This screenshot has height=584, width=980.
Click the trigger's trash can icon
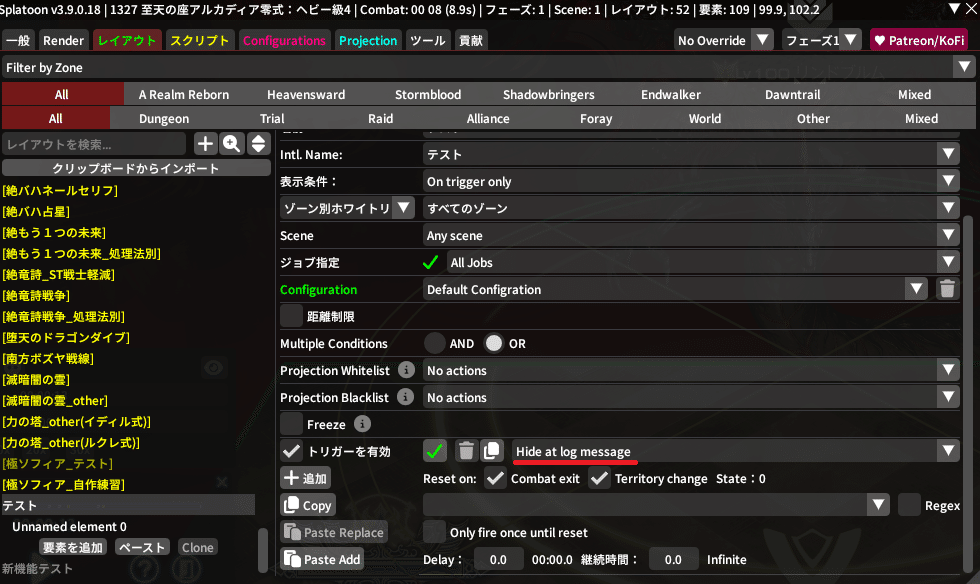pos(465,451)
